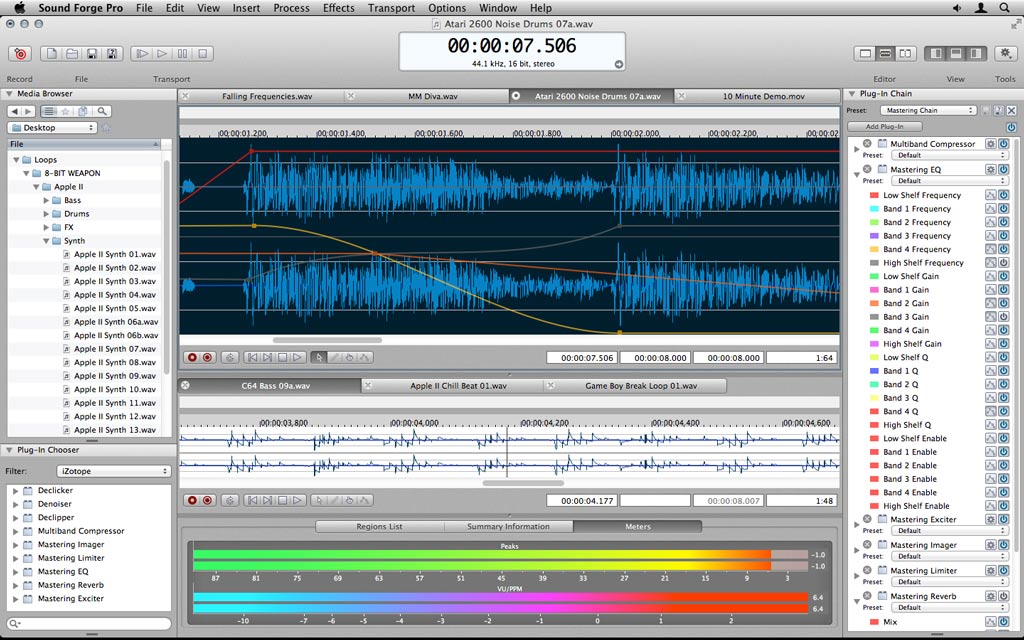Remove the Mastering EQ plug-in from the chain
Viewport: 1024px width, 640px height.
coord(867,170)
